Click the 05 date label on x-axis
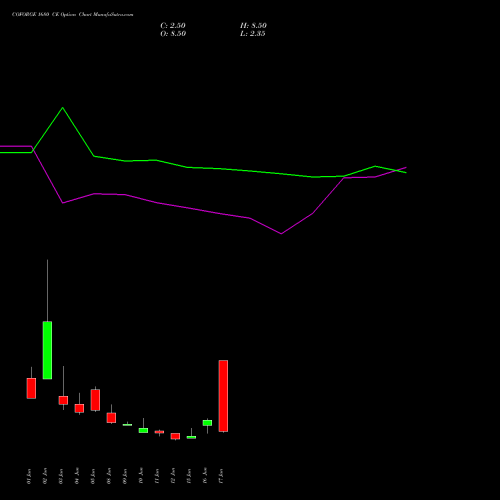The height and width of the screenshot is (500, 500). pyautogui.click(x=93, y=476)
